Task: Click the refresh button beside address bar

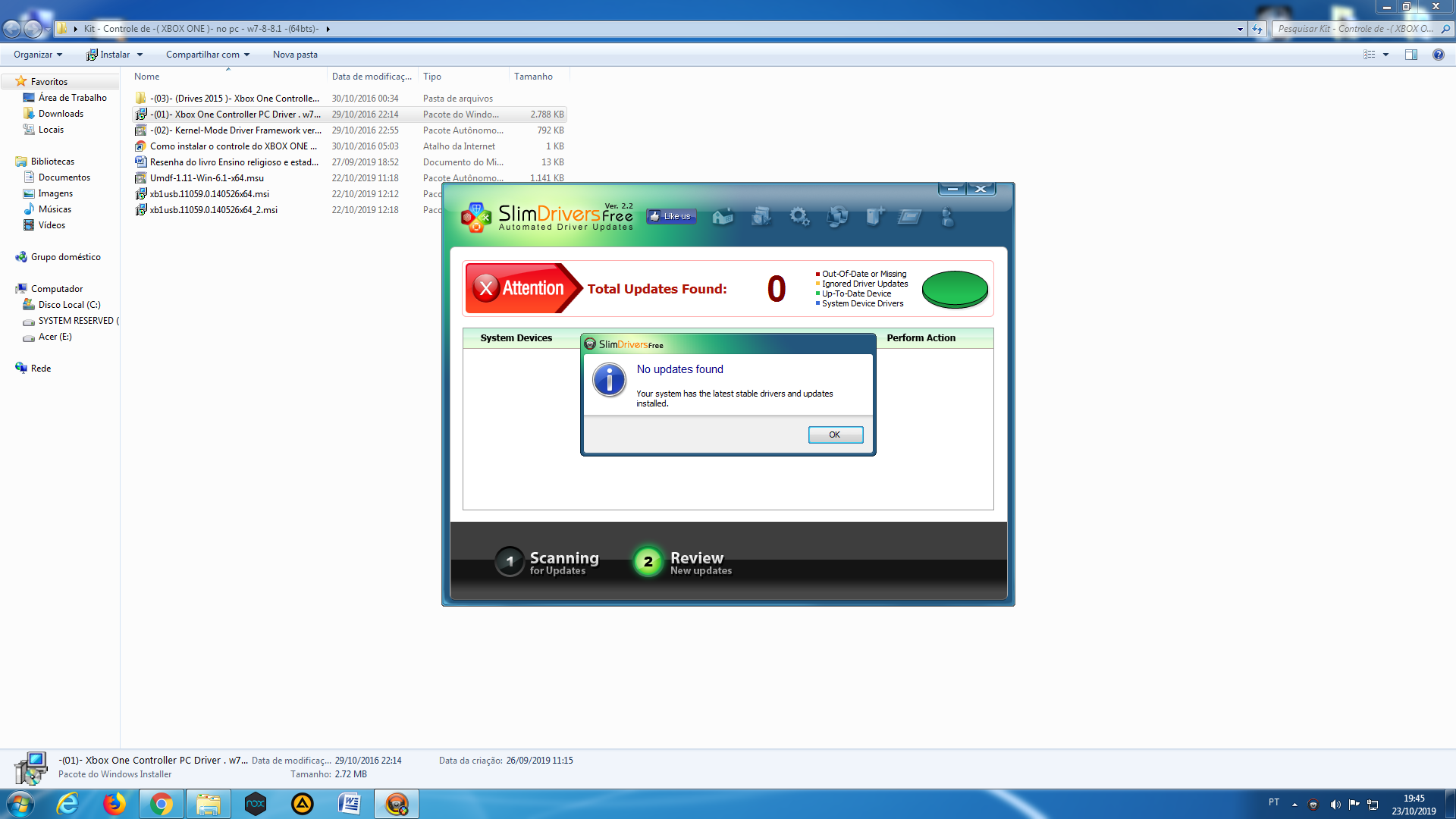Action: tap(1257, 29)
